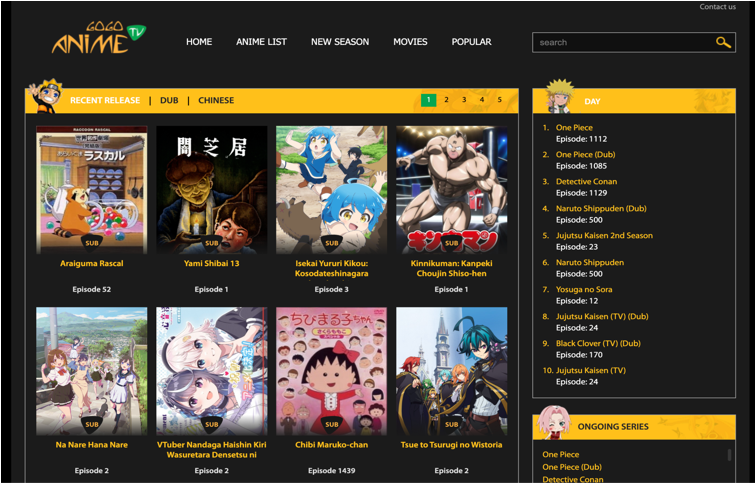Click the SUB badge on Araiguma Rascal
Image resolution: width=755 pixels, height=483 pixels.
tap(92, 243)
